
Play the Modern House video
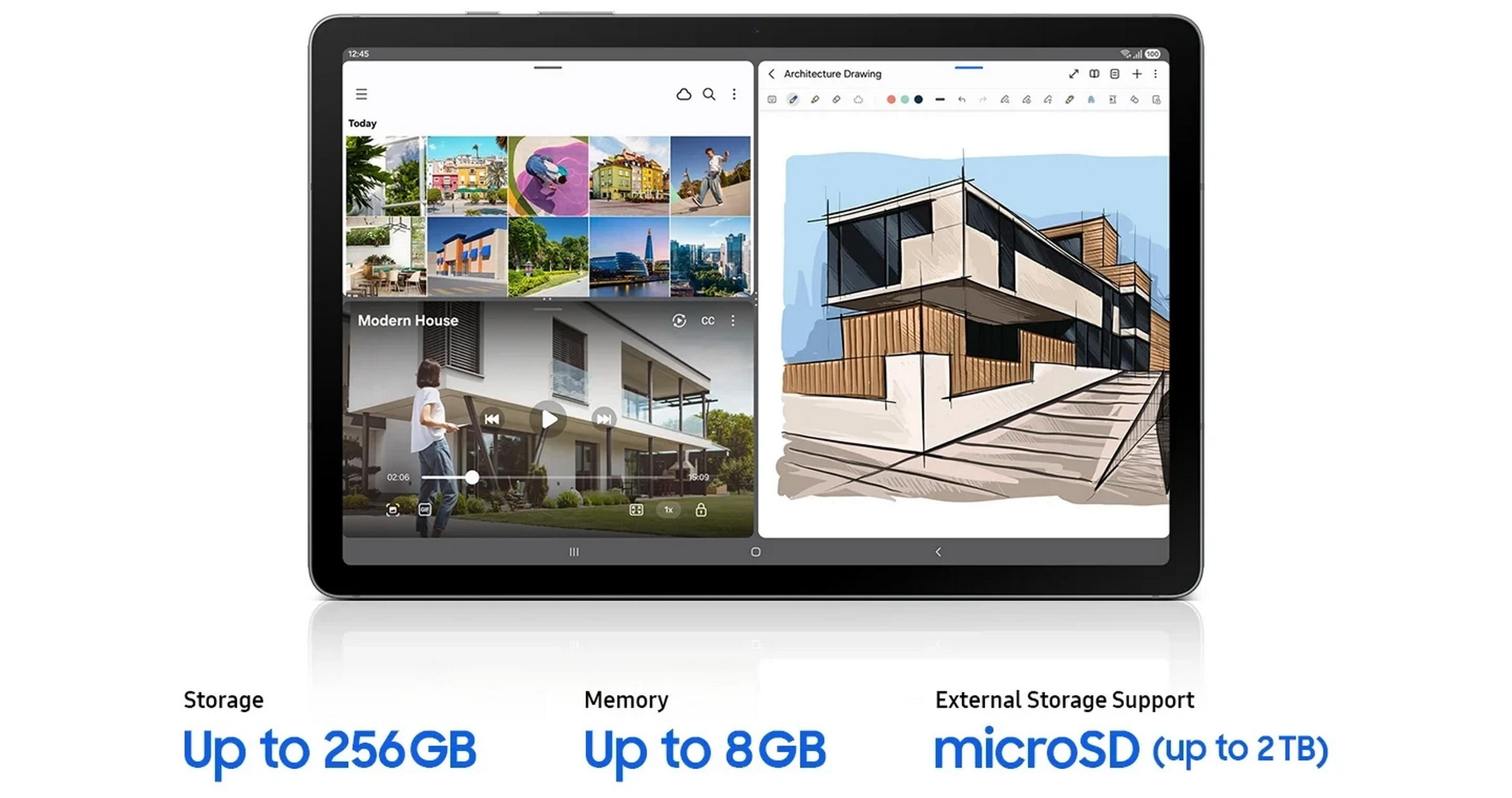(x=548, y=419)
